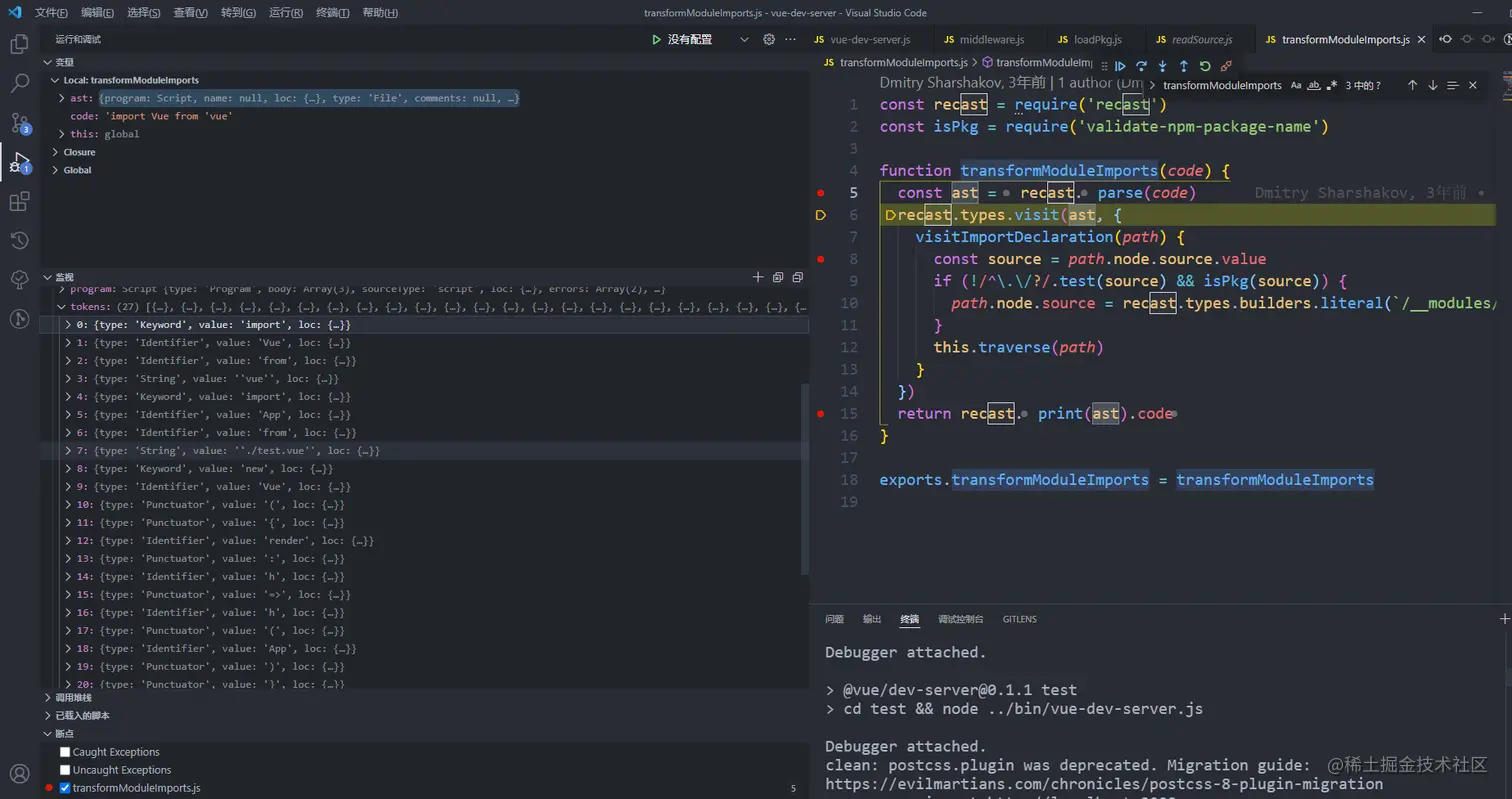Select watch token row '0: Keyword import'

(x=424, y=325)
